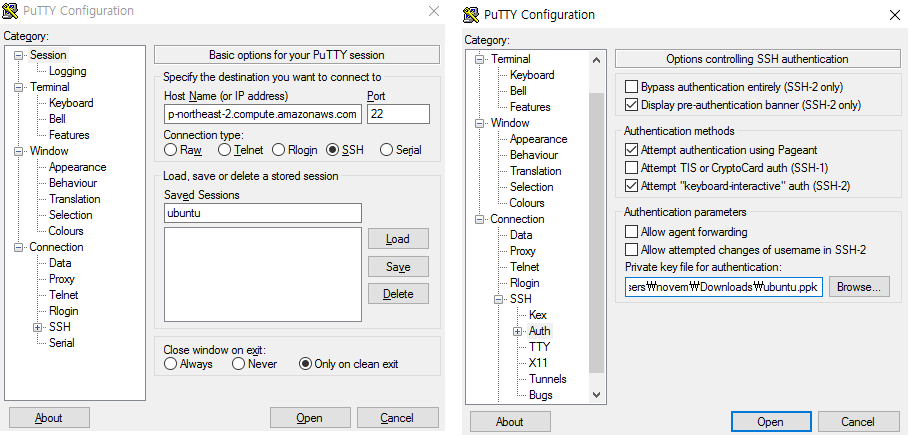Viewport: 909px width, 435px height.
Task: Collapse Window node in left window tree
Action: click(x=18, y=151)
